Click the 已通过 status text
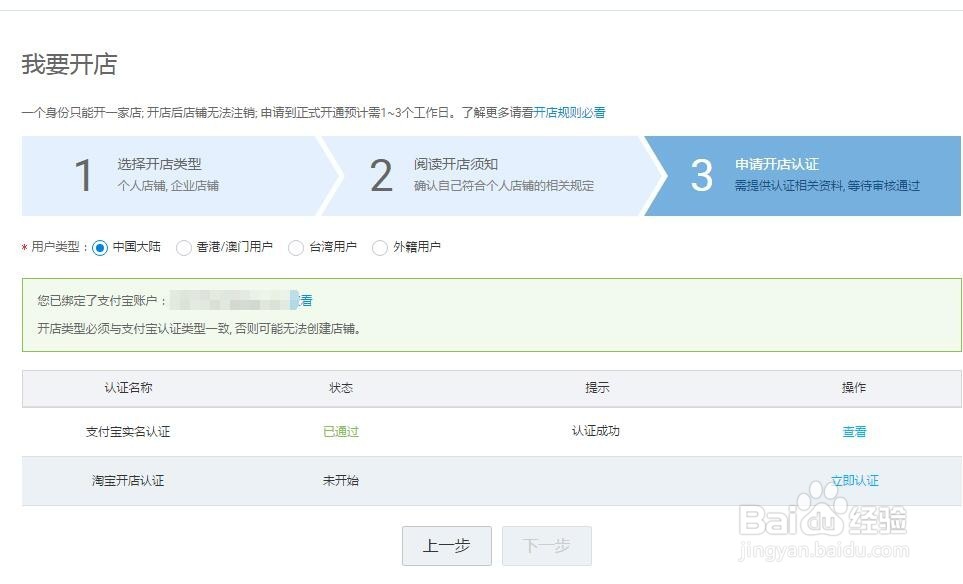This screenshot has width=963, height=584. (341, 432)
